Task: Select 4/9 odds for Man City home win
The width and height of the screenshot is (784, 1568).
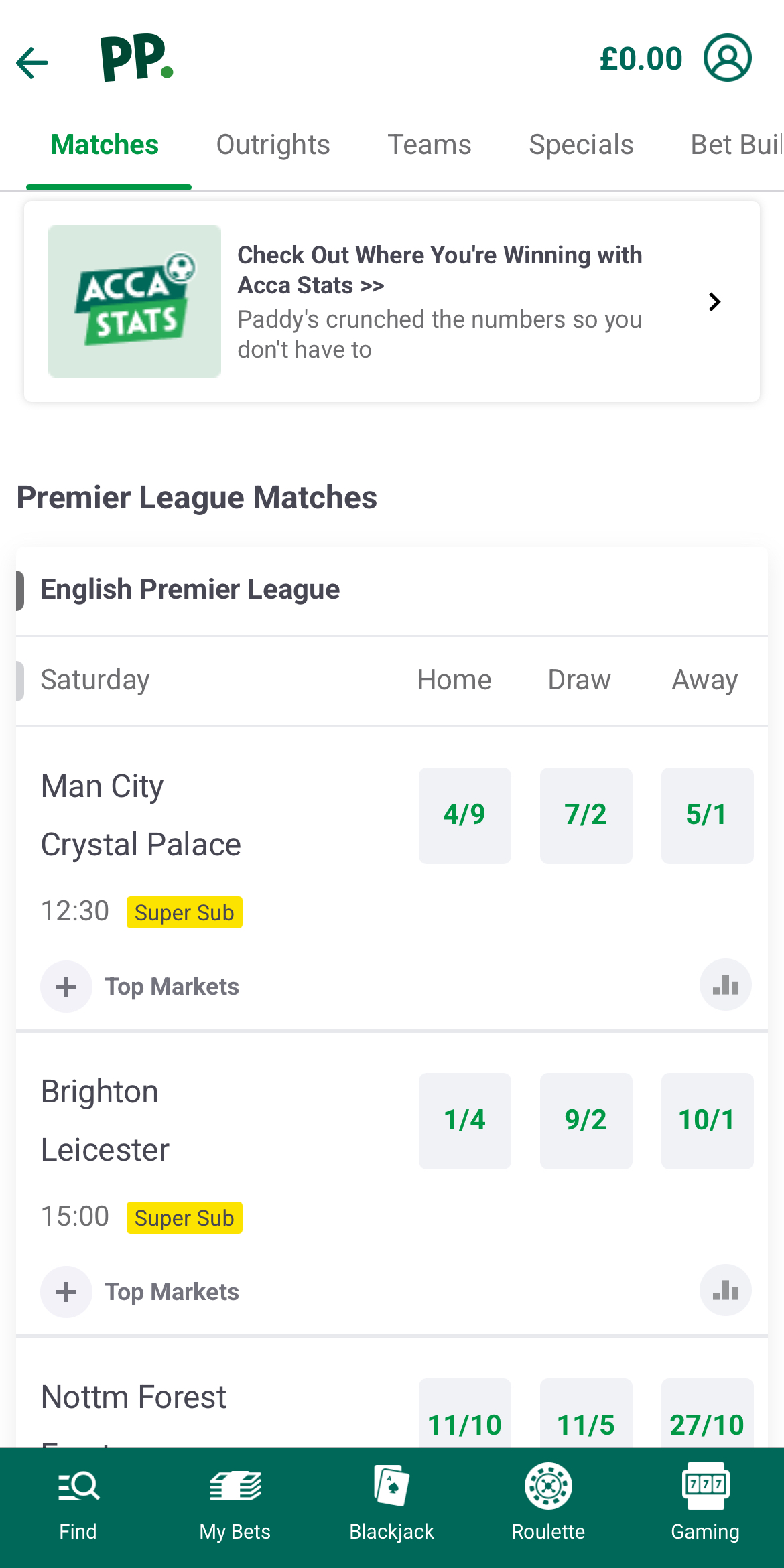Action: pyautogui.click(x=464, y=814)
